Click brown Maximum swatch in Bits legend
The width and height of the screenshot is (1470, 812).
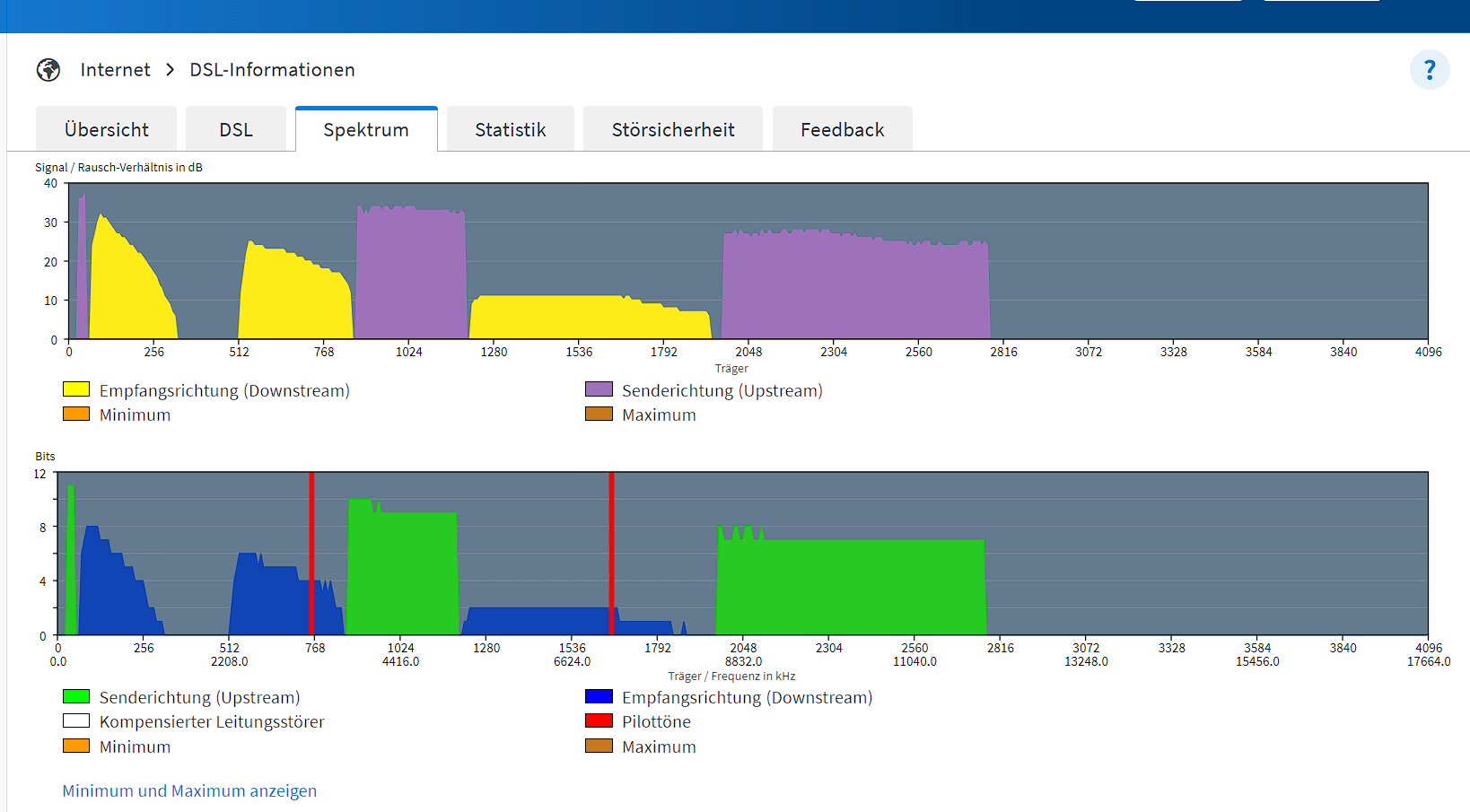[599, 746]
